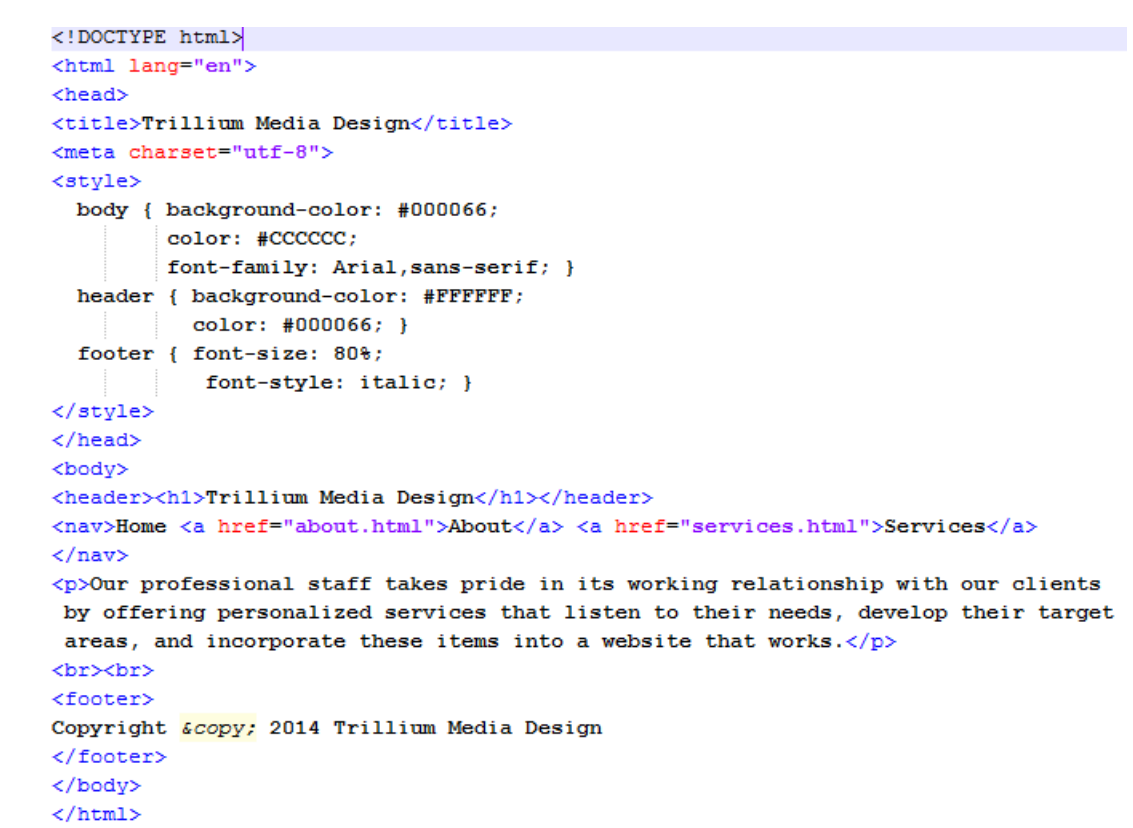Viewport: 1133px width, 828px height.
Task: Select the h1 Trillium Media Design heading text
Action: (x=340, y=498)
